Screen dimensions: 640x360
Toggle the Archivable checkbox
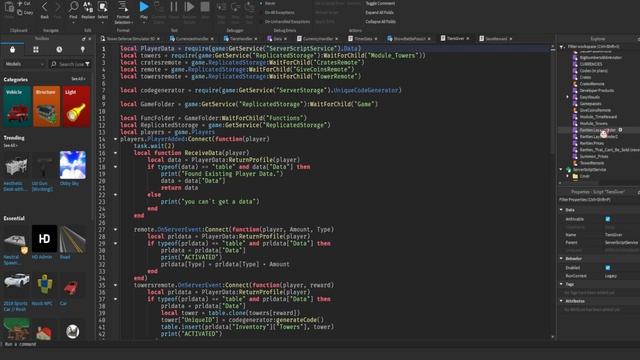pos(608,219)
